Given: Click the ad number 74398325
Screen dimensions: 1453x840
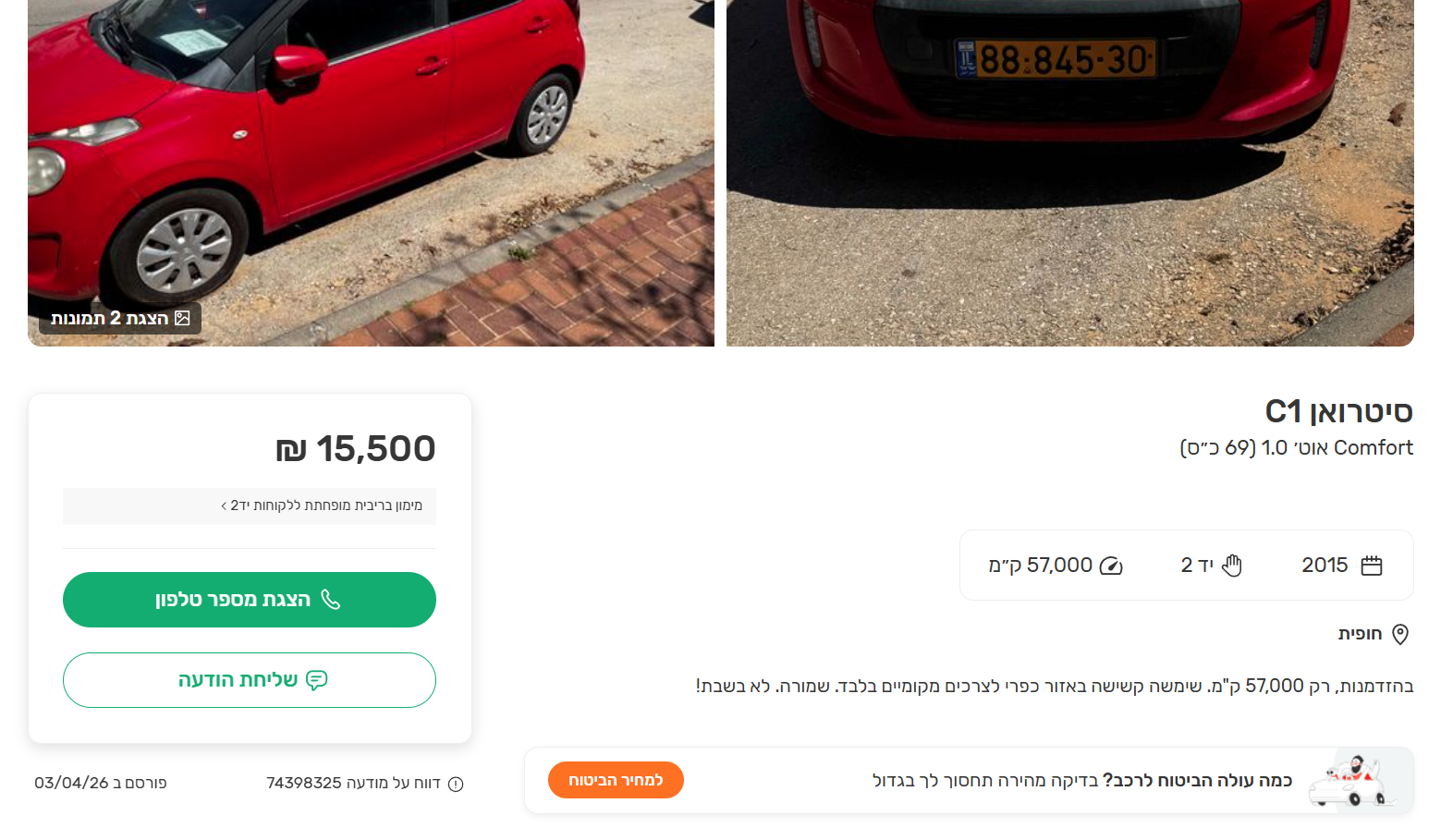Looking at the screenshot, I should [x=304, y=783].
